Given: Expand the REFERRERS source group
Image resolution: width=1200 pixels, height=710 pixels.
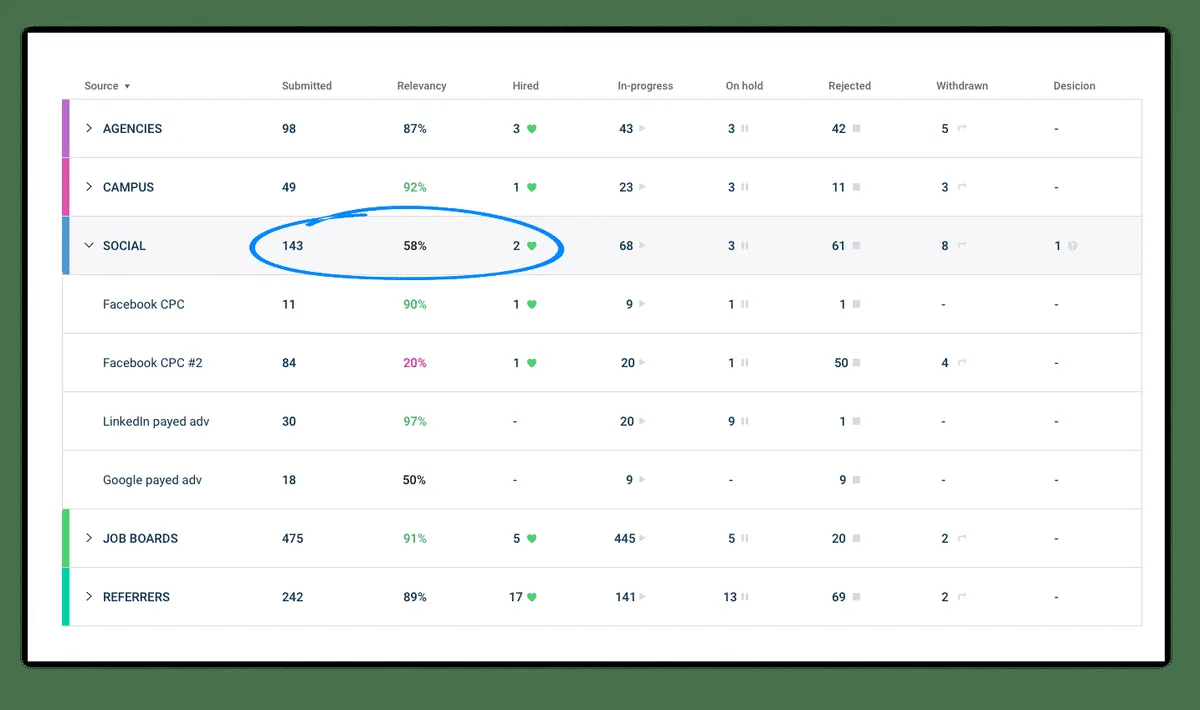Looking at the screenshot, I should pos(88,597).
